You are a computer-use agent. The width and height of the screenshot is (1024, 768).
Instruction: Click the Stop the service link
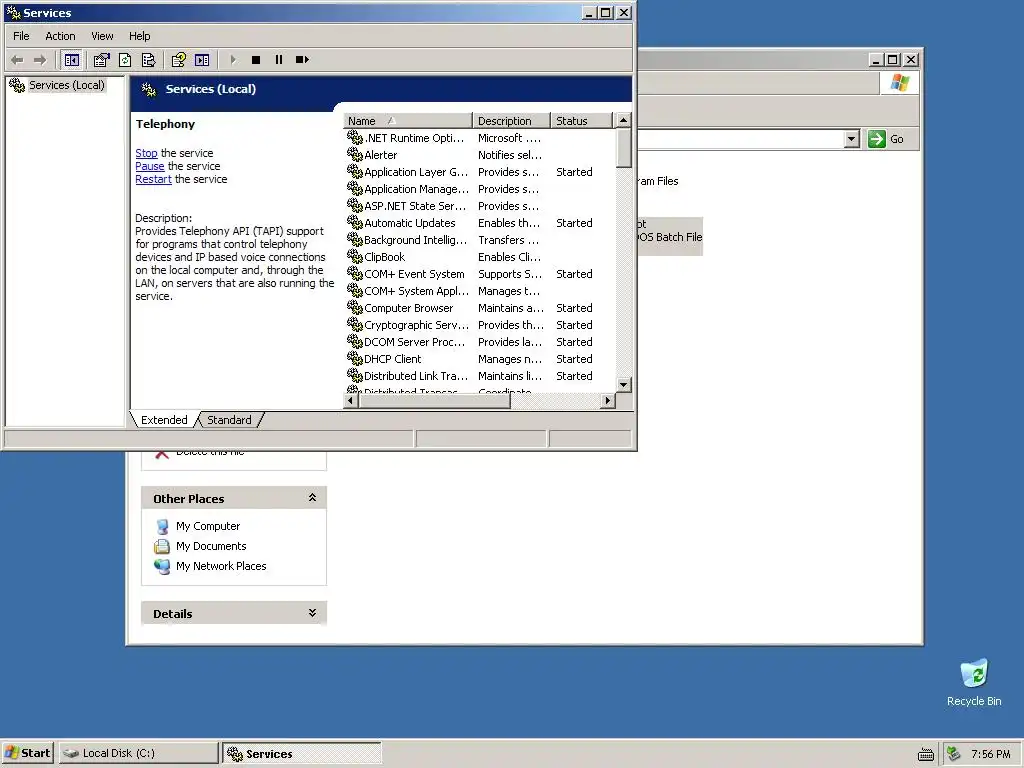pos(146,153)
